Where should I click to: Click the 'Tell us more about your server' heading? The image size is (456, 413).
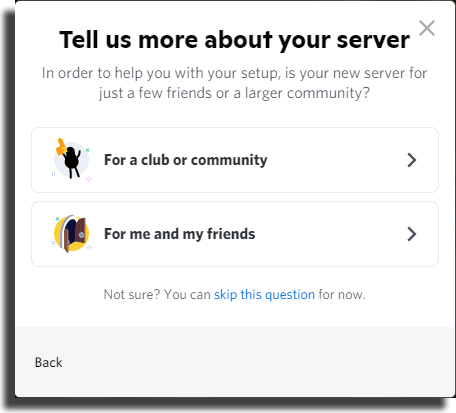click(235, 40)
